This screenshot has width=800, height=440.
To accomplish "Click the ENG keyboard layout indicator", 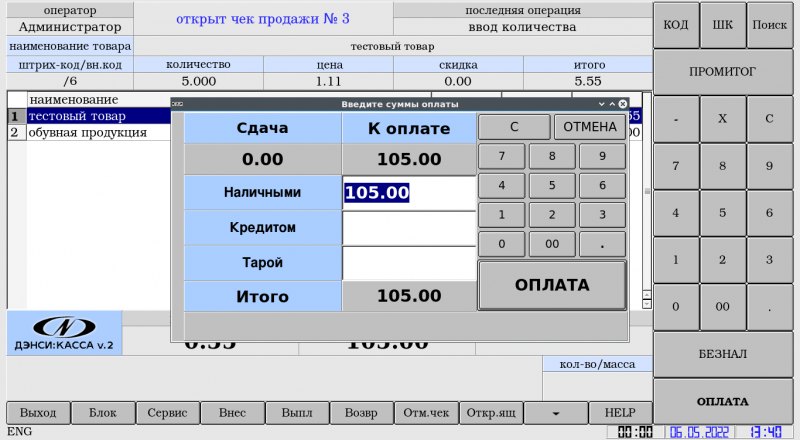I will tap(19, 432).
